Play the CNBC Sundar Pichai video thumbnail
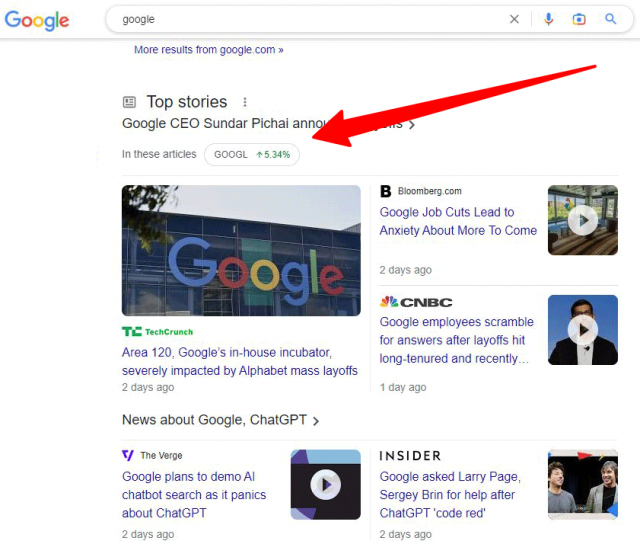This screenshot has width=640, height=541. tap(583, 330)
